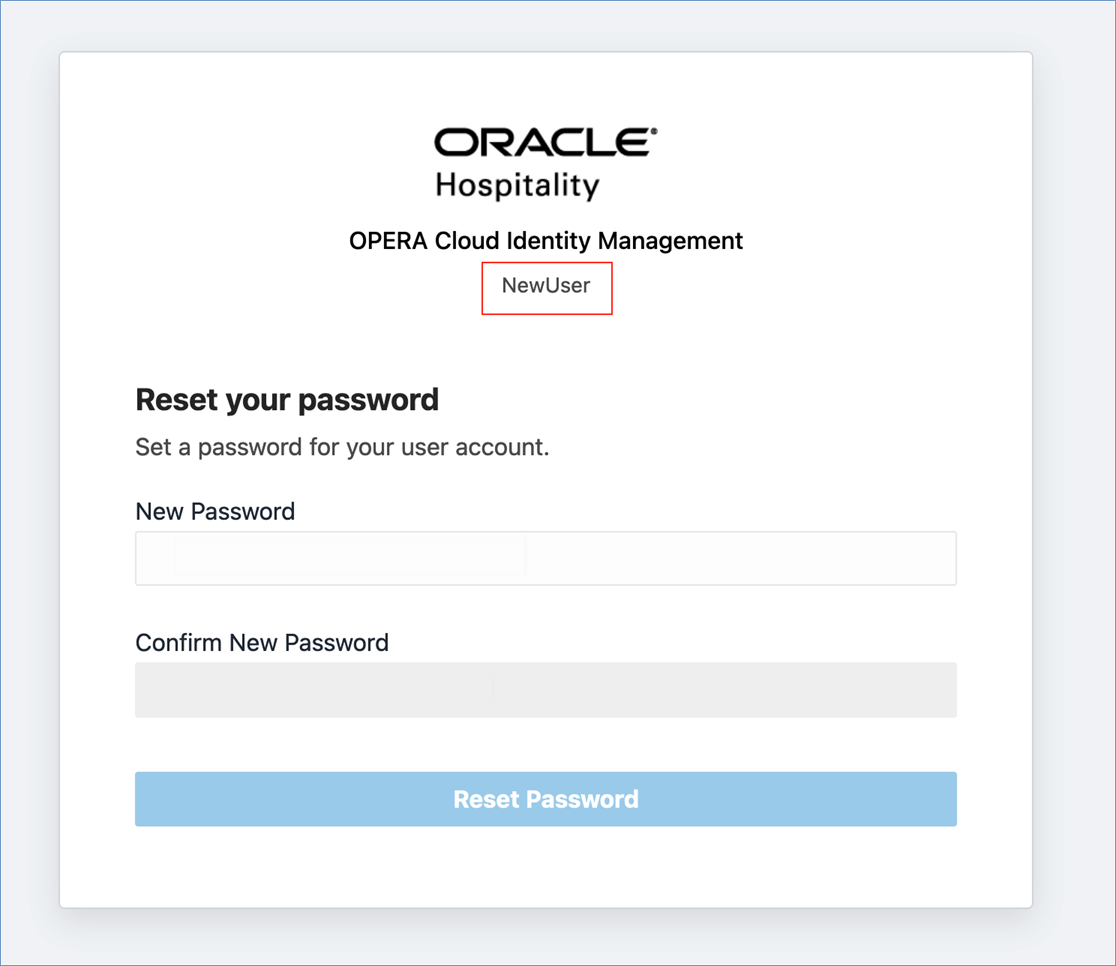Image resolution: width=1116 pixels, height=966 pixels.
Task: Select the New Password field label
Action: 215,511
